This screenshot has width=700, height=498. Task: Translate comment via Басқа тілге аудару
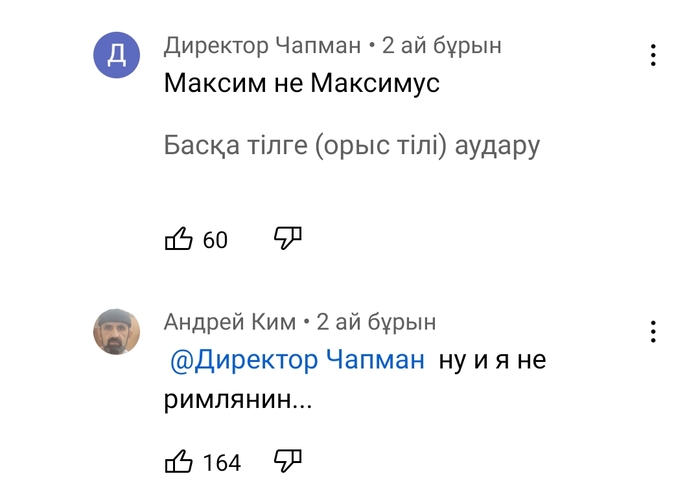click(x=352, y=146)
